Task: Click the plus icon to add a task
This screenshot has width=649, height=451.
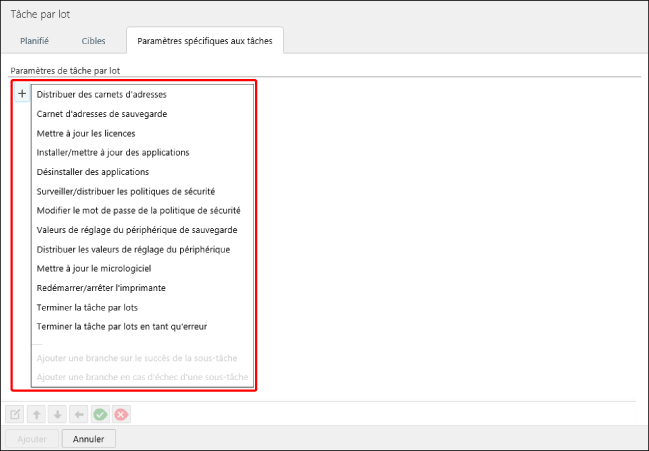Action: tap(22, 94)
